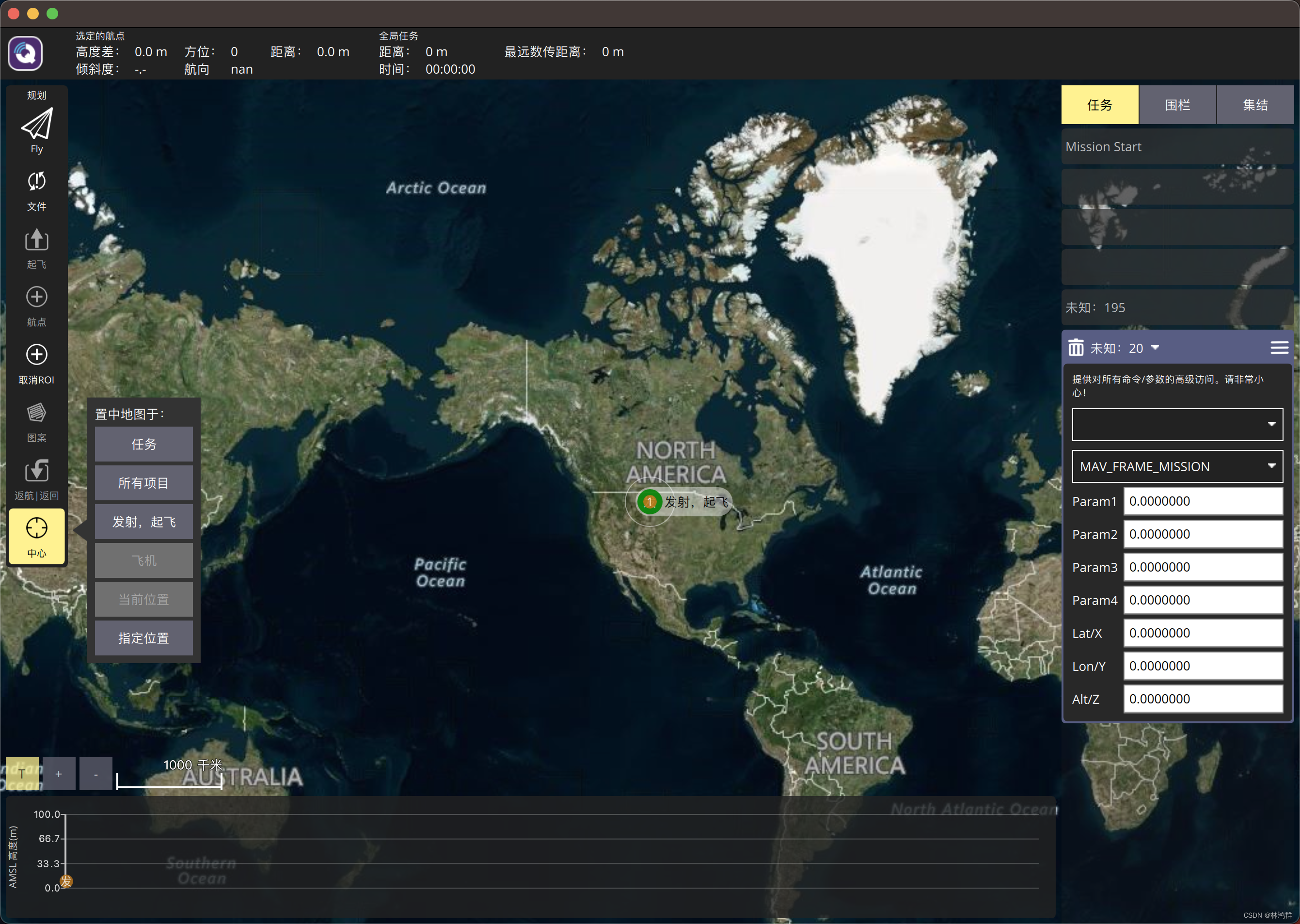Center map on 指定位置

pos(144,638)
